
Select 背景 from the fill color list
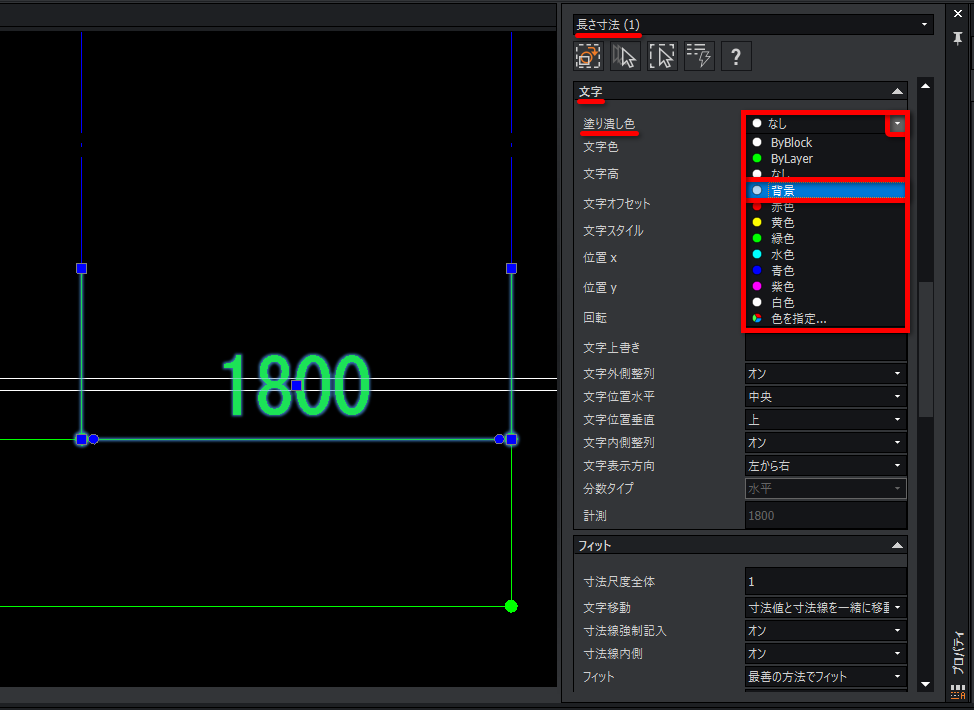coord(825,191)
